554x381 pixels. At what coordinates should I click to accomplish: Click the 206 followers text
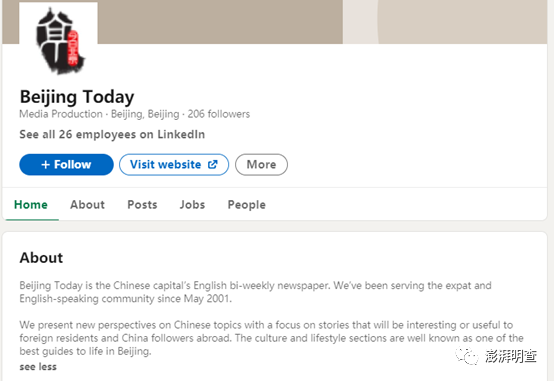(218, 114)
